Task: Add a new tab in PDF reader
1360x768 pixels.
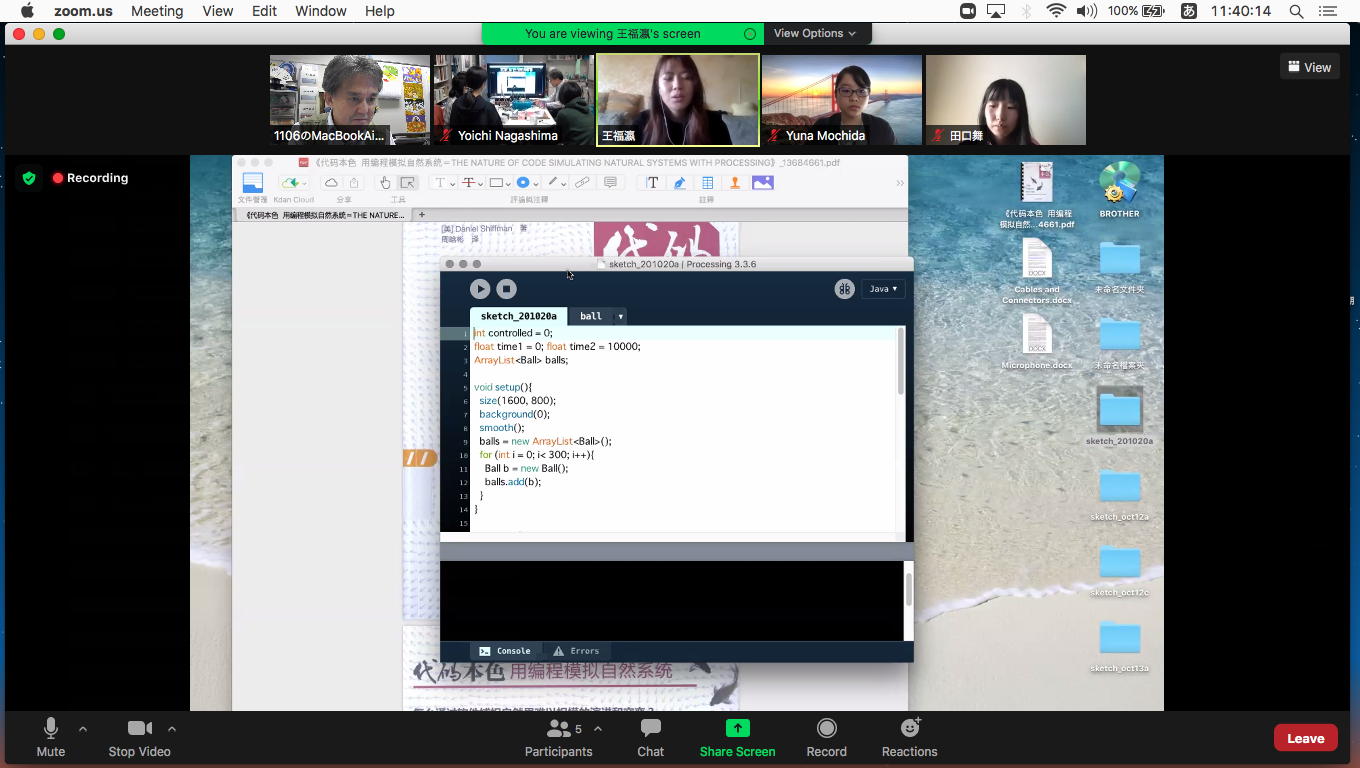Action: pyautogui.click(x=422, y=215)
